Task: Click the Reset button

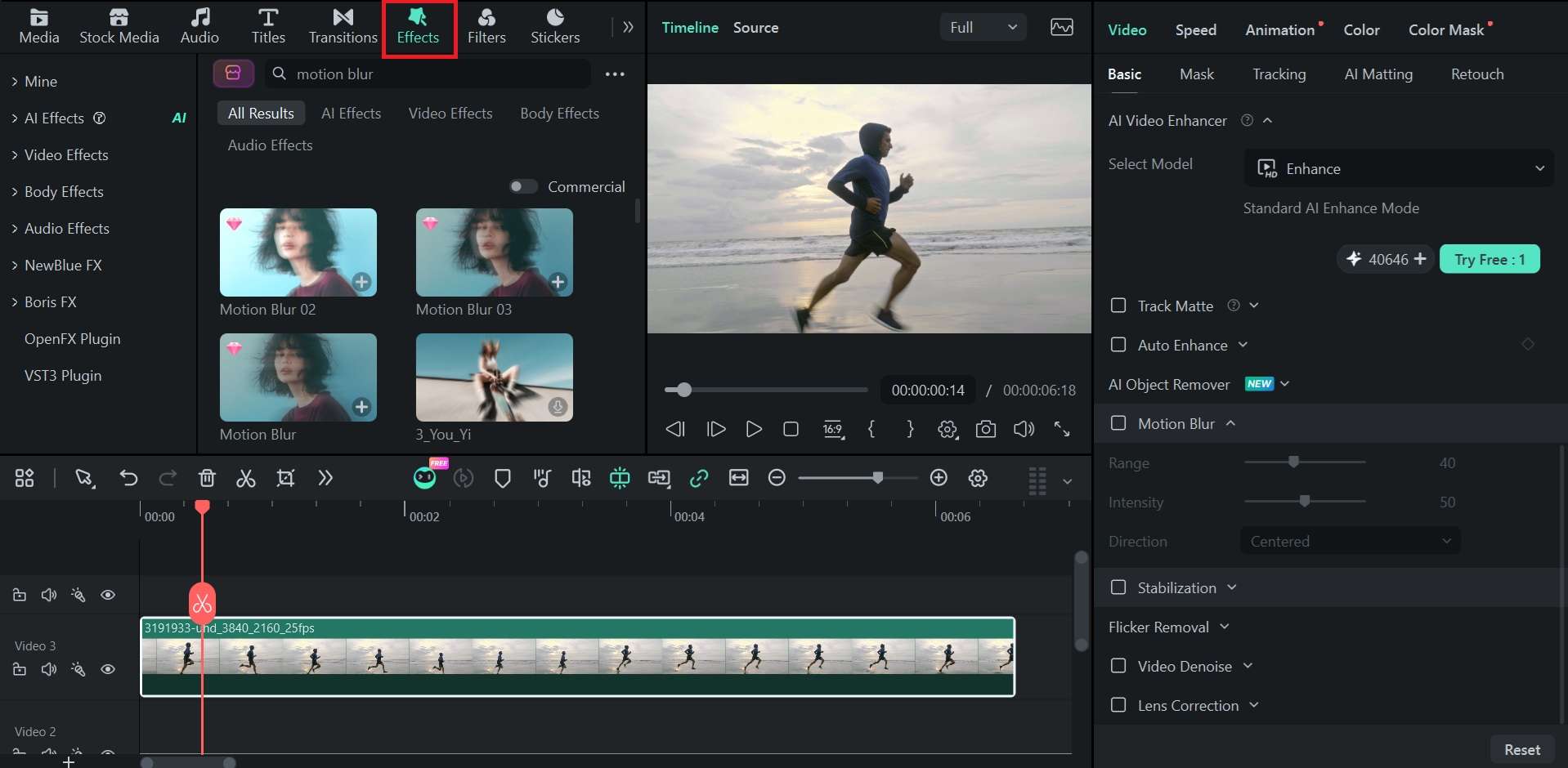Action: (x=1521, y=749)
